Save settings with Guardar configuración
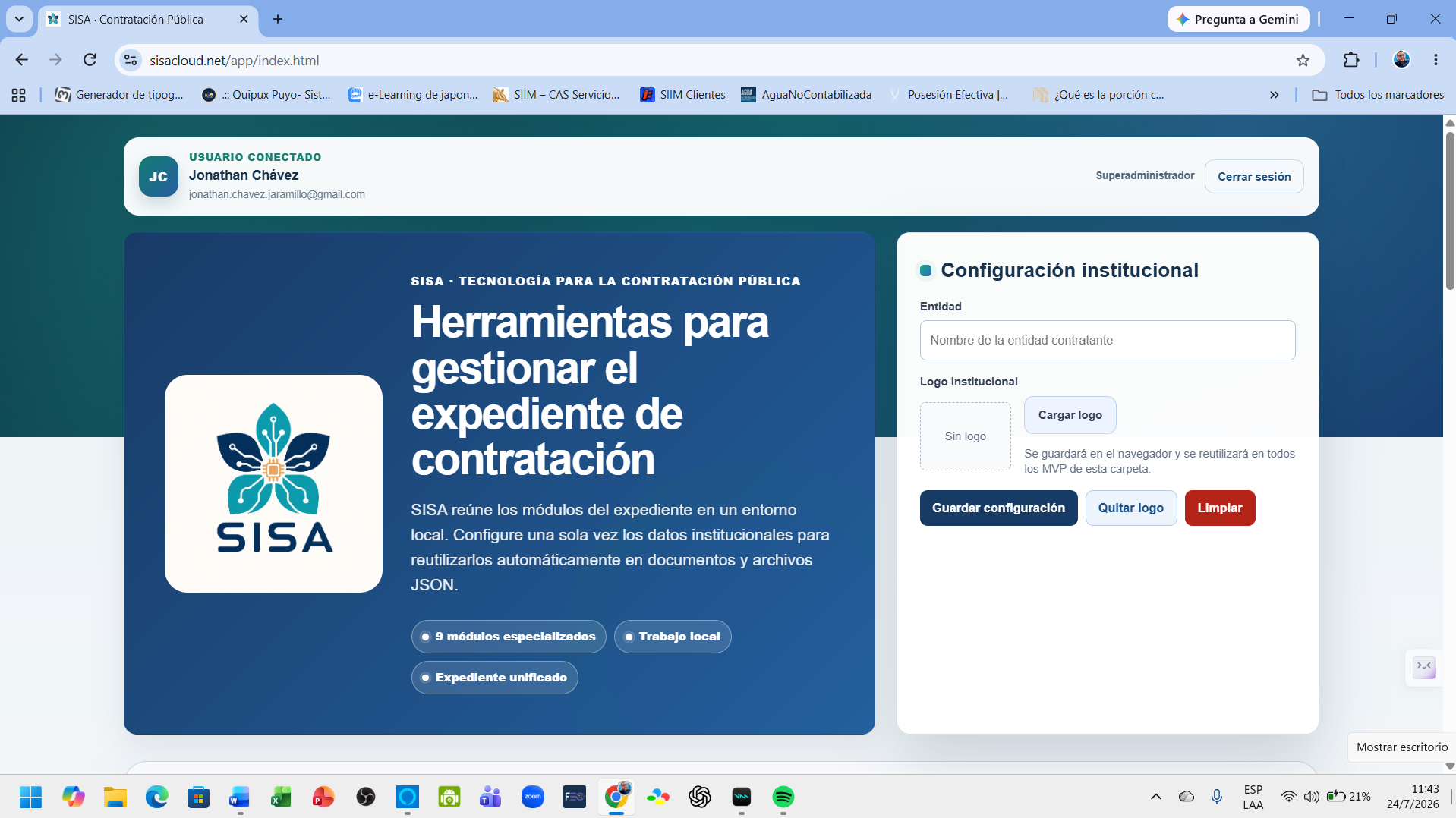The width and height of the screenshot is (1456, 818). point(998,508)
